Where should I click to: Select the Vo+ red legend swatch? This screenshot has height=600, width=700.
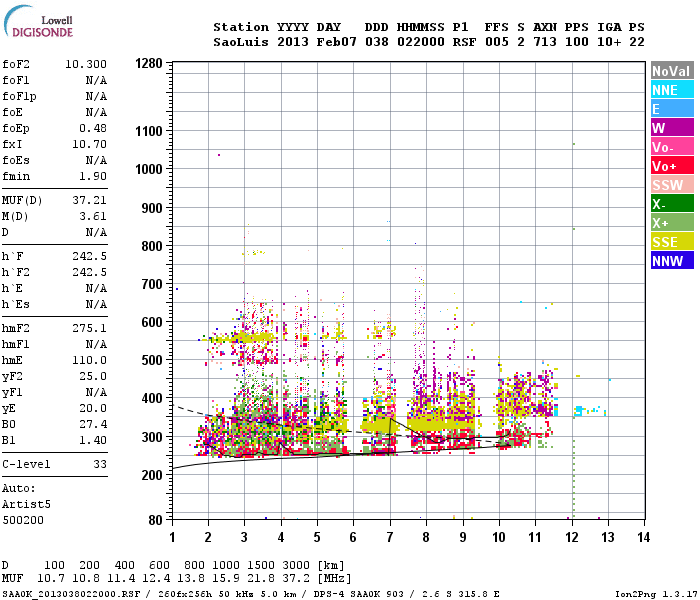672,166
